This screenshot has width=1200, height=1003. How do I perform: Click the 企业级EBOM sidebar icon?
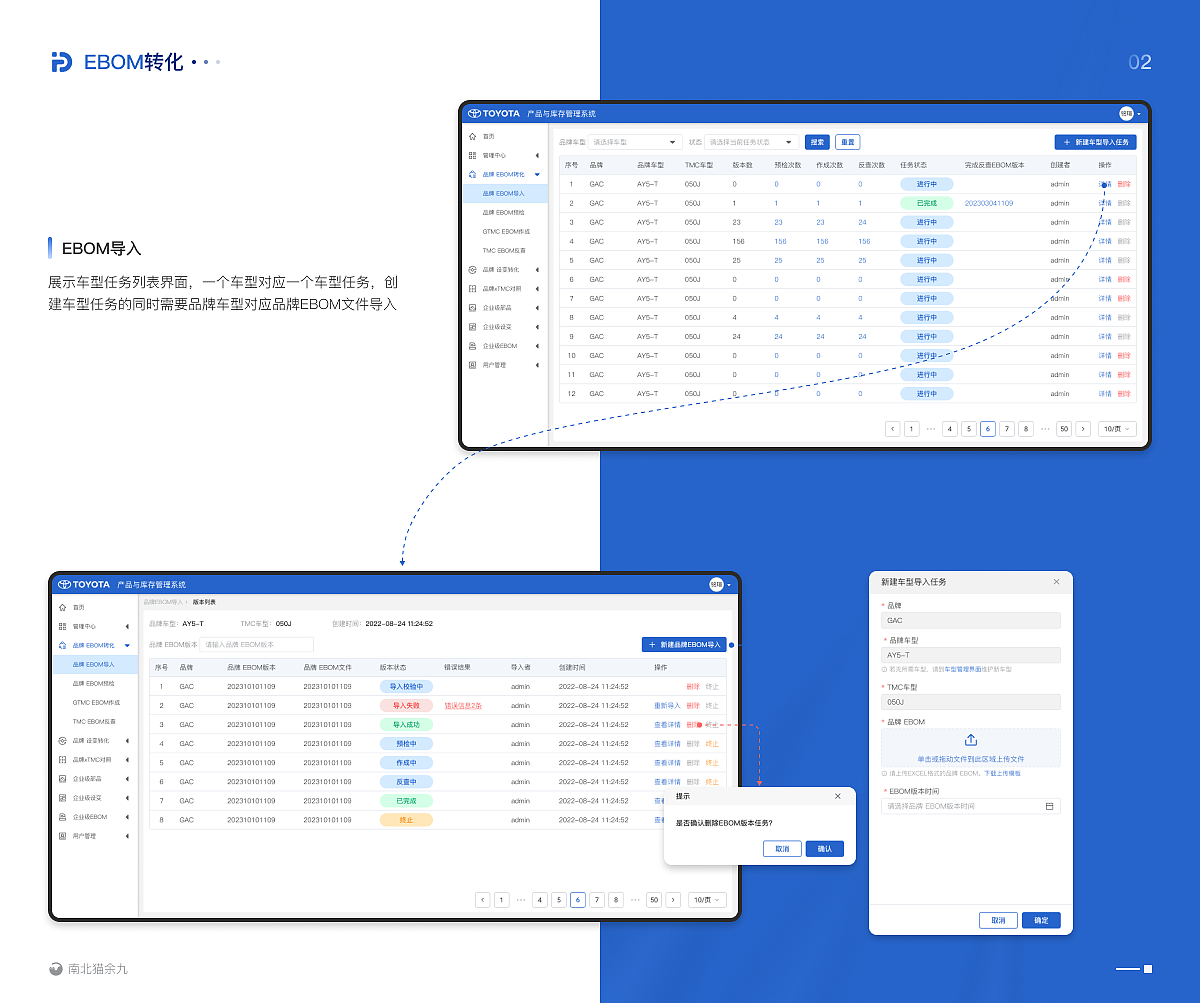(x=472, y=345)
